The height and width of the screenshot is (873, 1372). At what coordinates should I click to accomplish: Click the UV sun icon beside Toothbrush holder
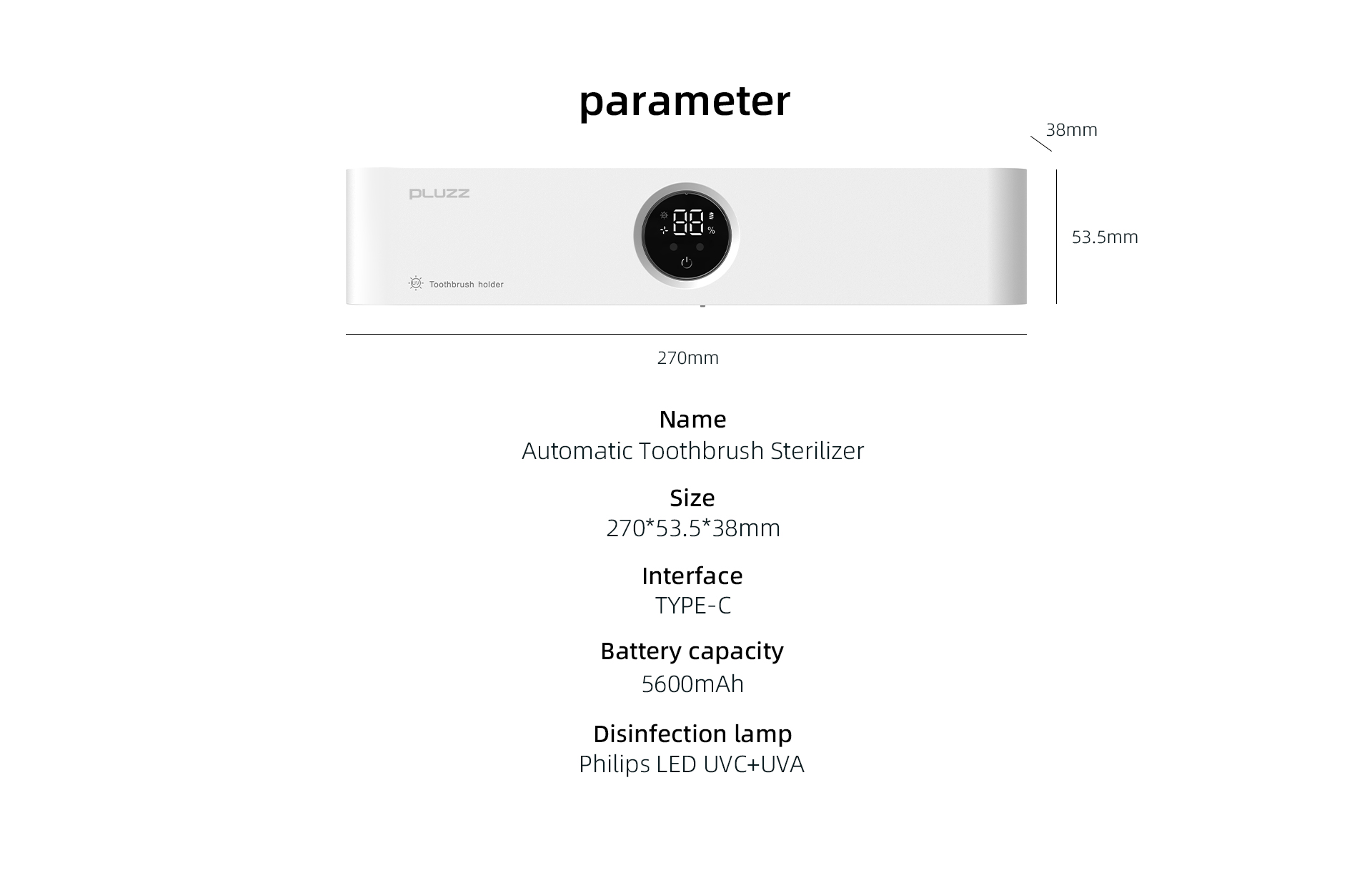click(416, 283)
